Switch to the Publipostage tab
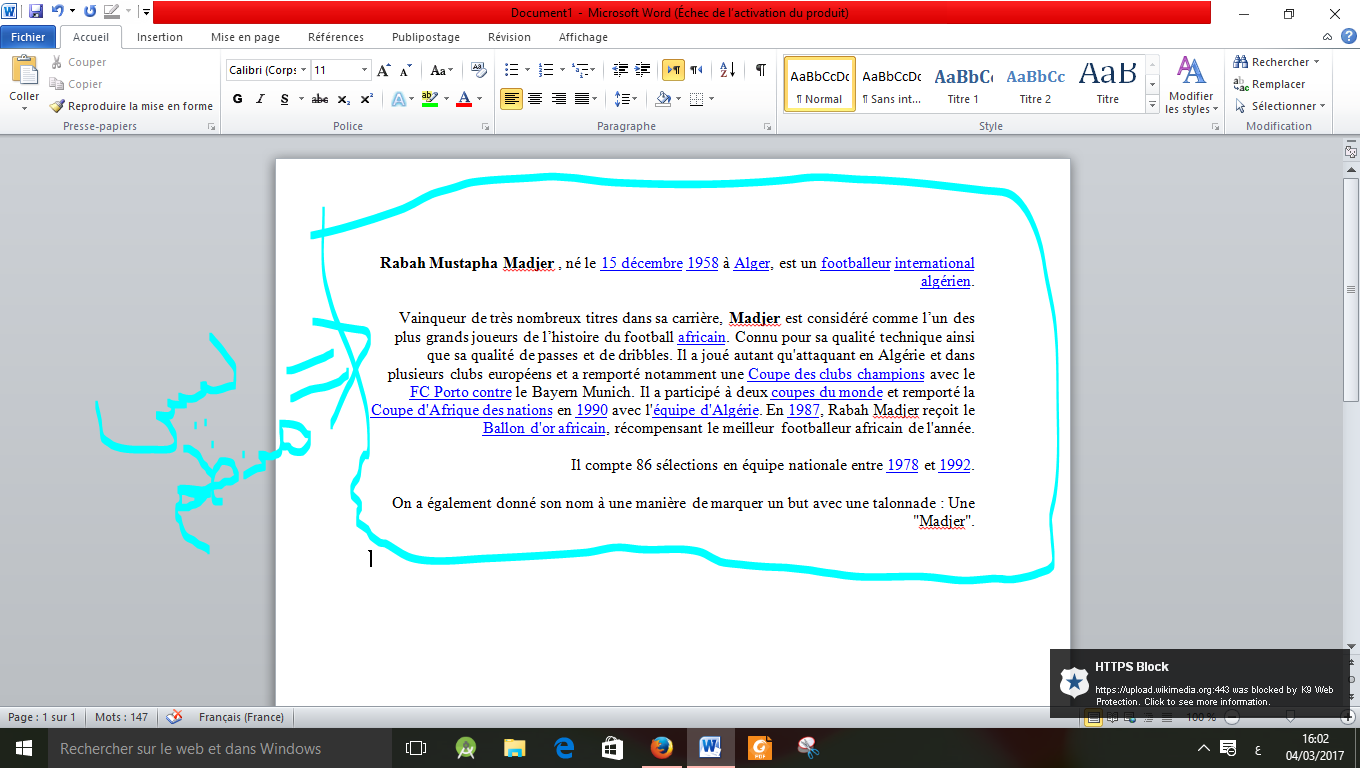 coord(426,37)
